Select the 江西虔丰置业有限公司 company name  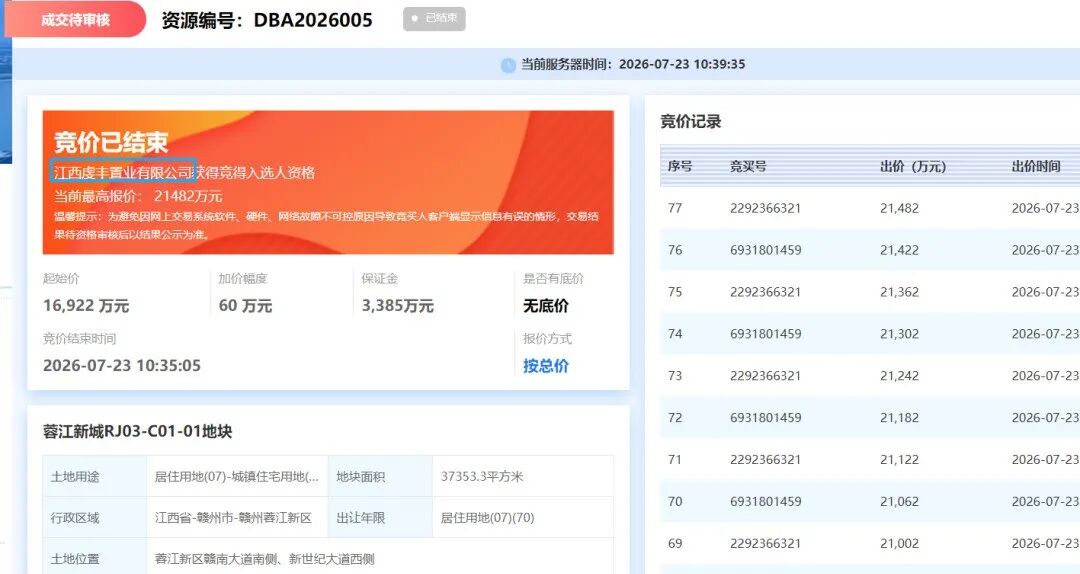pyautogui.click(x=123, y=172)
